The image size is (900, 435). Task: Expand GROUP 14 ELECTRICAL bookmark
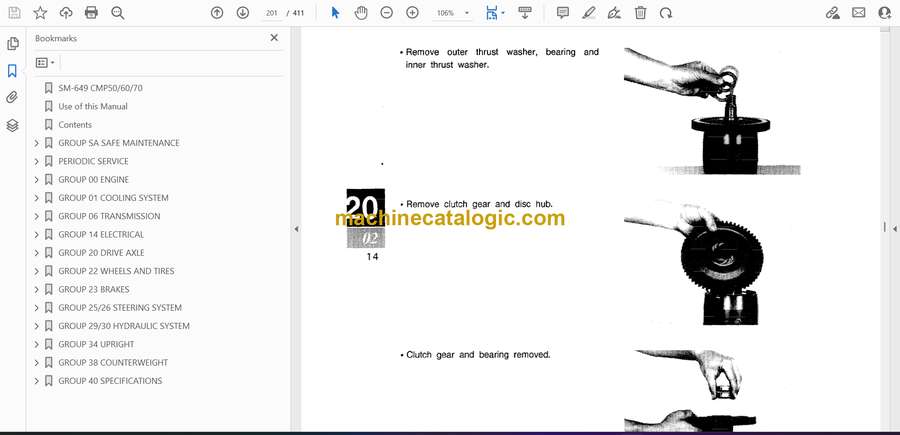pos(37,235)
